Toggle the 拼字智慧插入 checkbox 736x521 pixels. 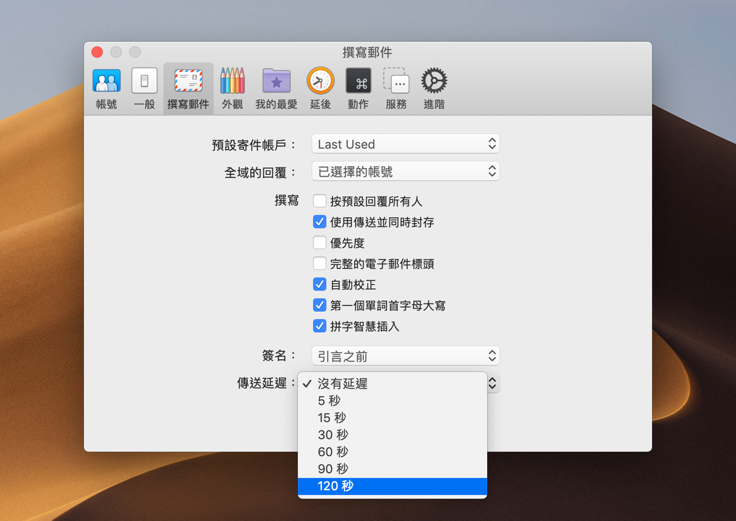click(x=320, y=326)
